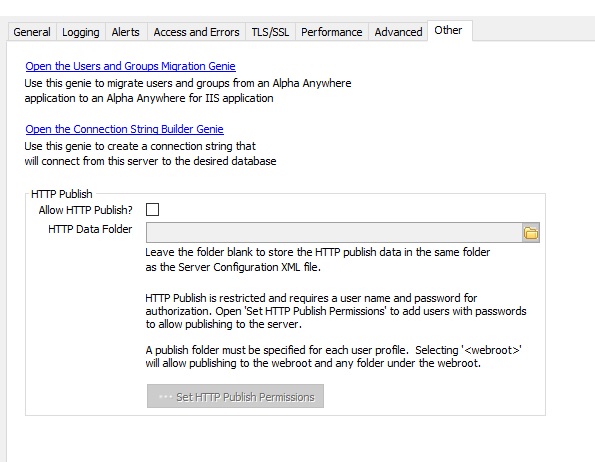This screenshot has height=462, width=595.
Task: Select the Access and Errors tab
Action: (x=197, y=32)
